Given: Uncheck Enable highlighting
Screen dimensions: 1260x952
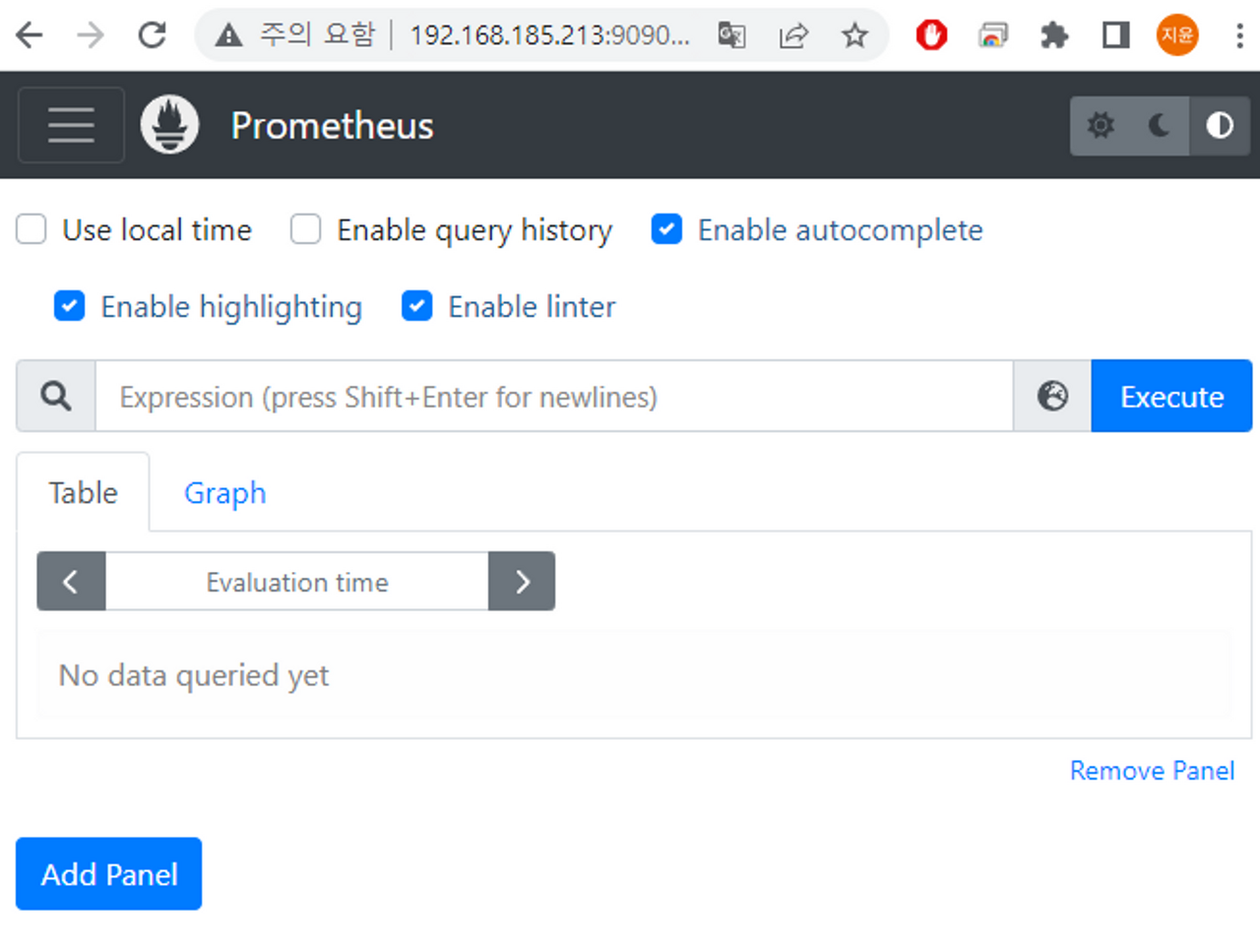Looking at the screenshot, I should tap(69, 306).
